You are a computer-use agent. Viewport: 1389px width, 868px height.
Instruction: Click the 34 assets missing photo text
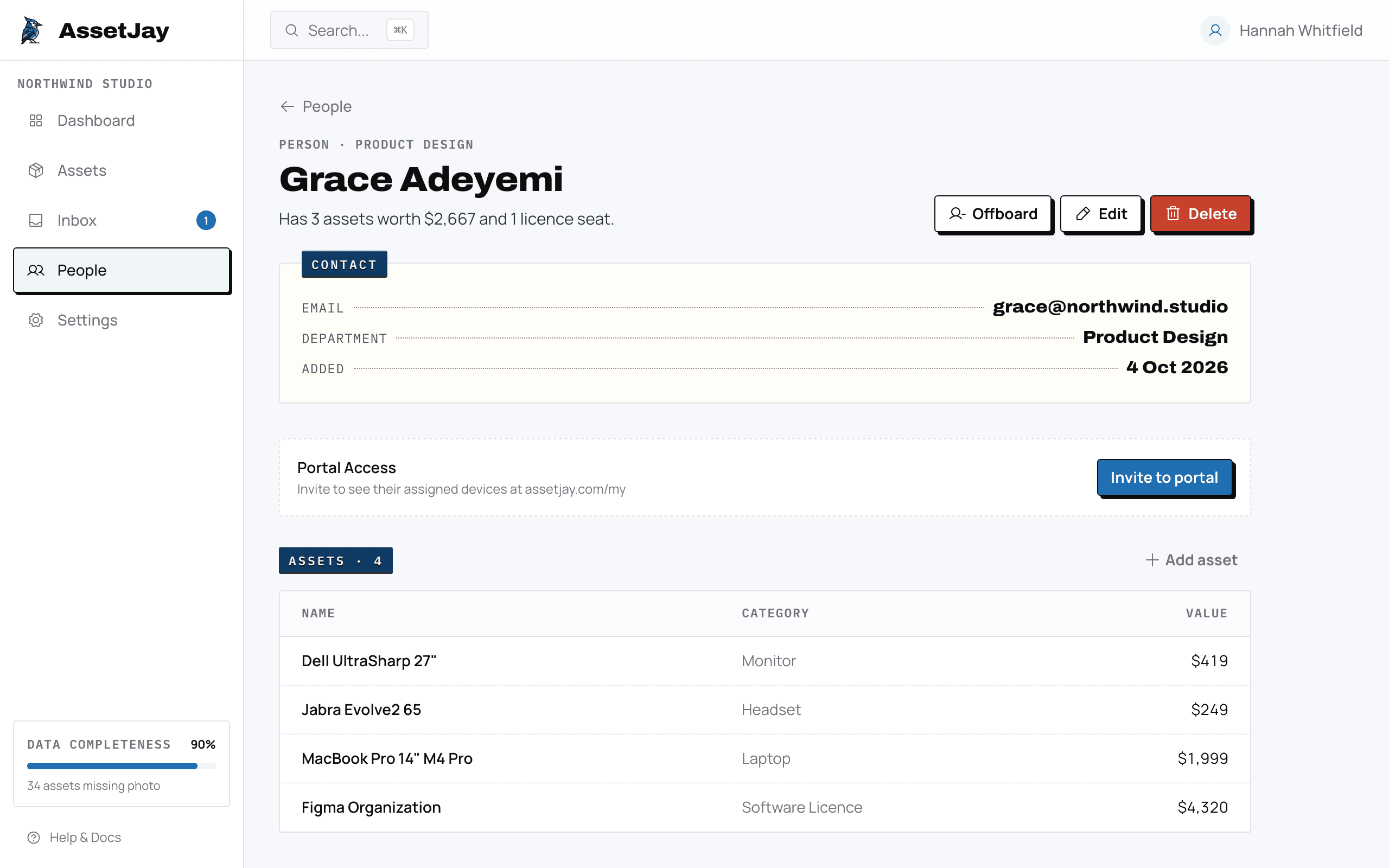coord(93,786)
